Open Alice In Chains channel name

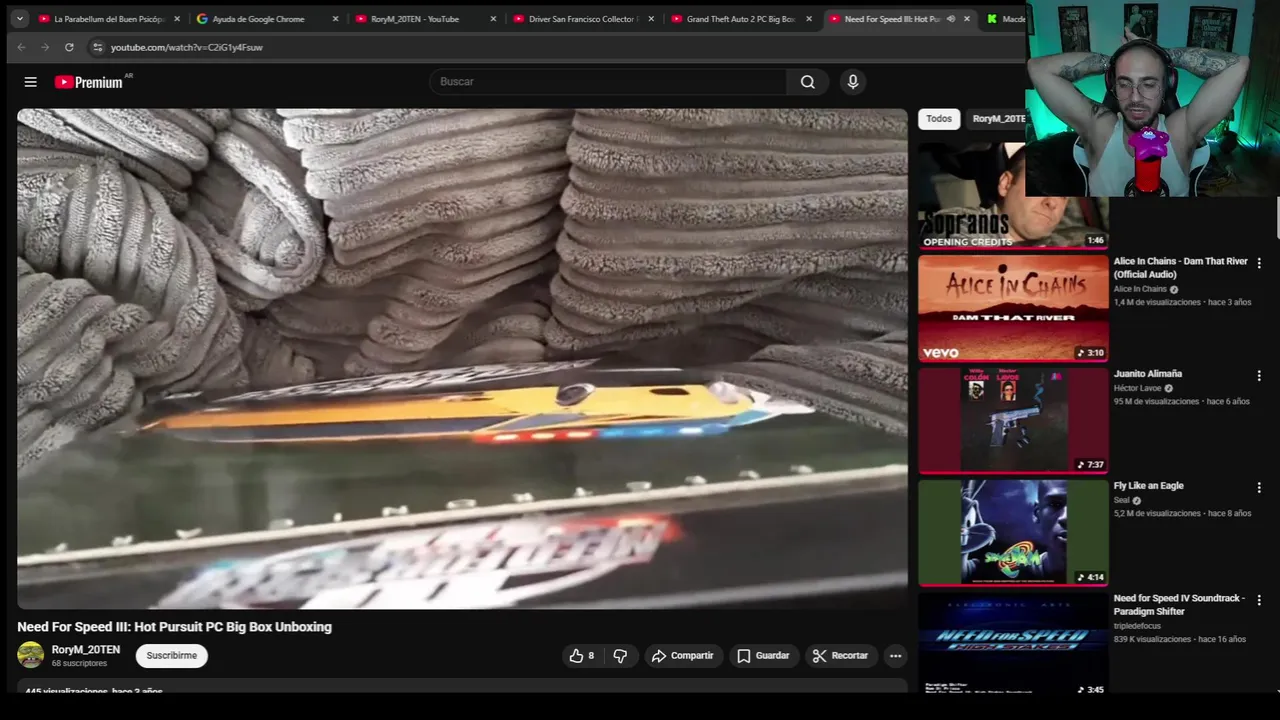[1140, 289]
